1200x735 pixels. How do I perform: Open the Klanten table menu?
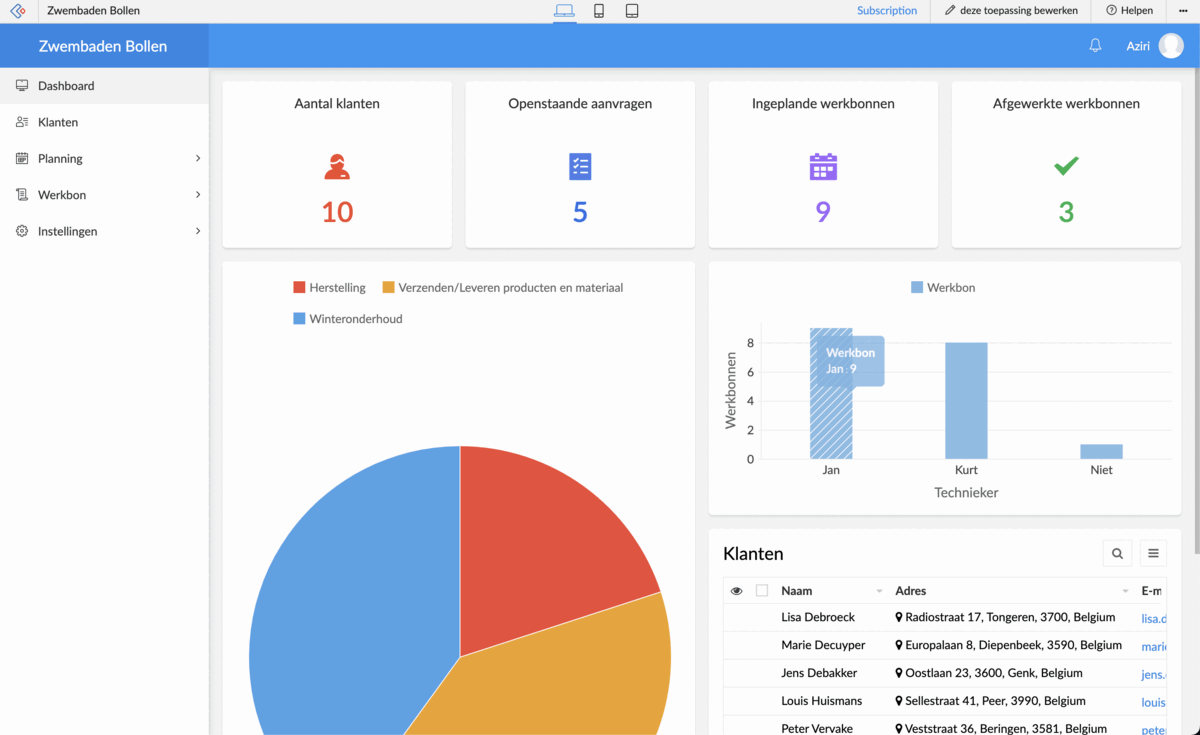(1153, 554)
